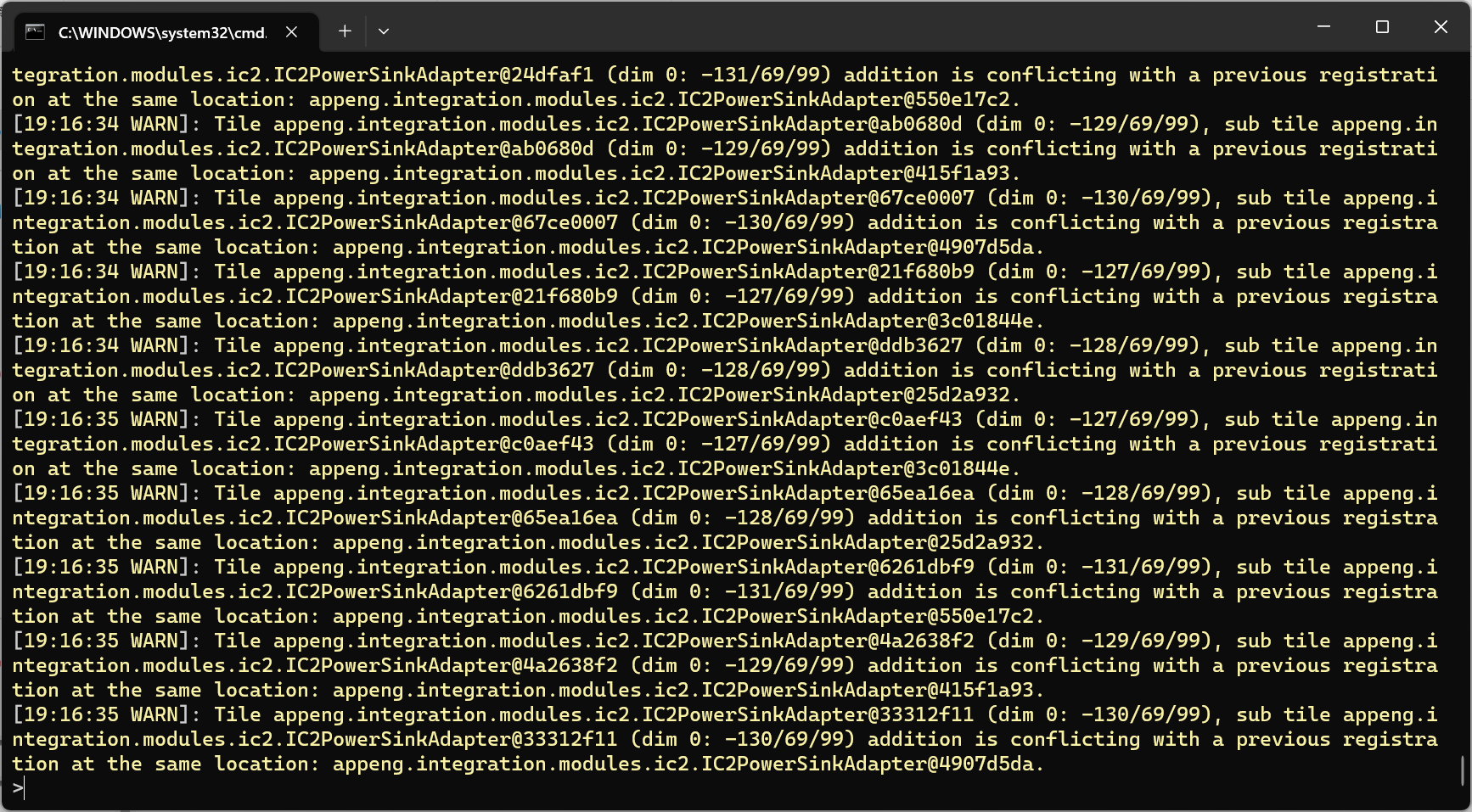This screenshot has width=1472, height=812.
Task: Select the C:\WINDOWS\system32\cmd tab title
Action: pyautogui.click(x=161, y=32)
